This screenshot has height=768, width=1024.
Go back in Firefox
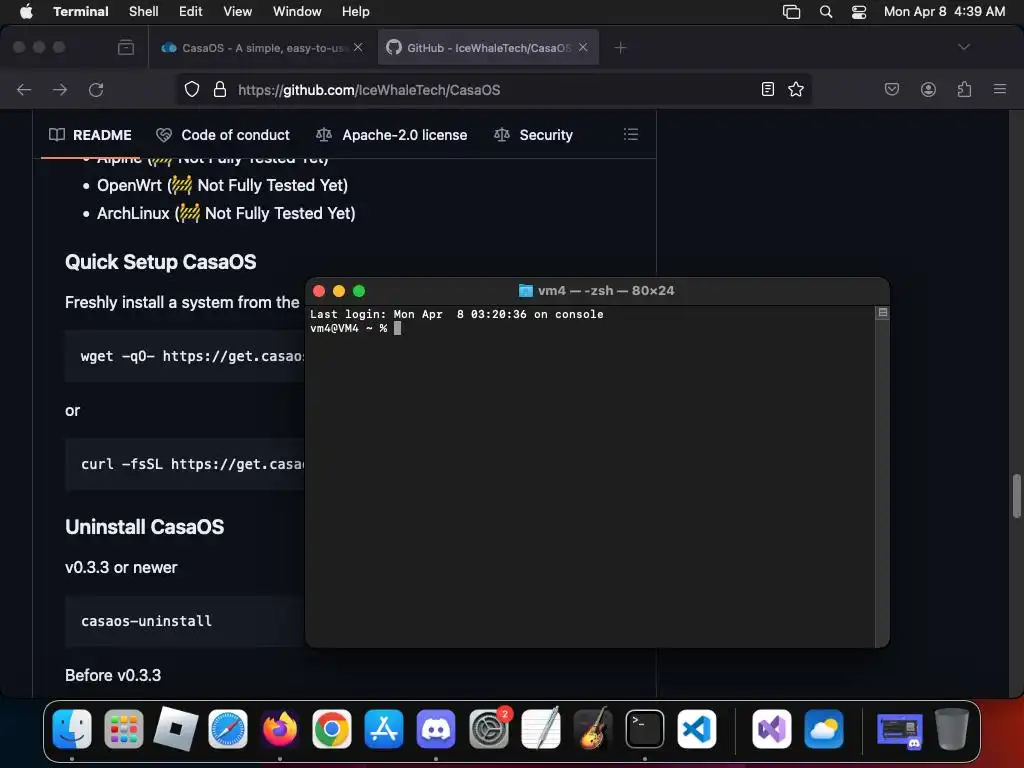click(x=24, y=89)
